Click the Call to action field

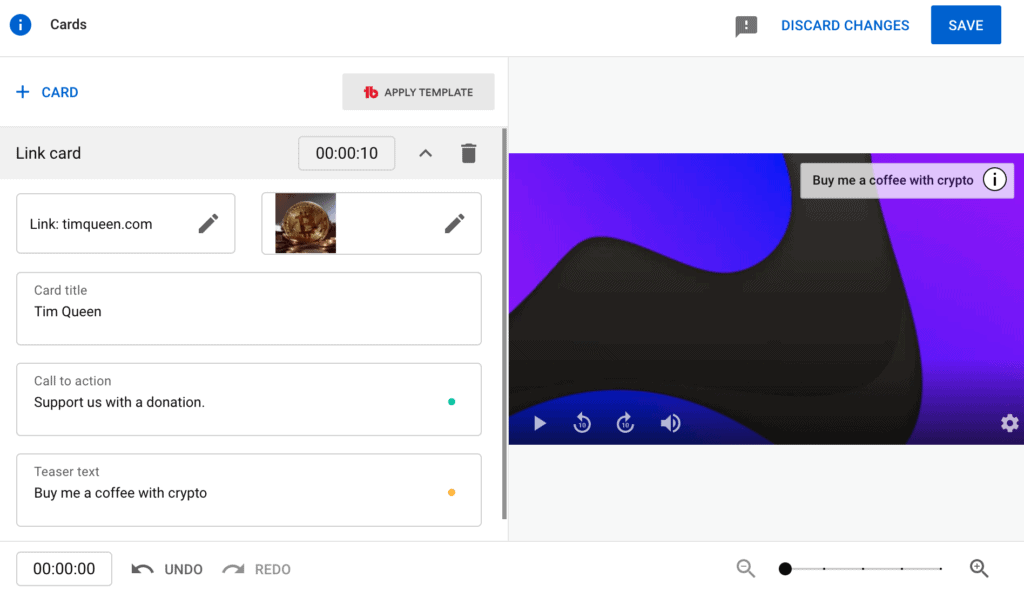pos(249,399)
